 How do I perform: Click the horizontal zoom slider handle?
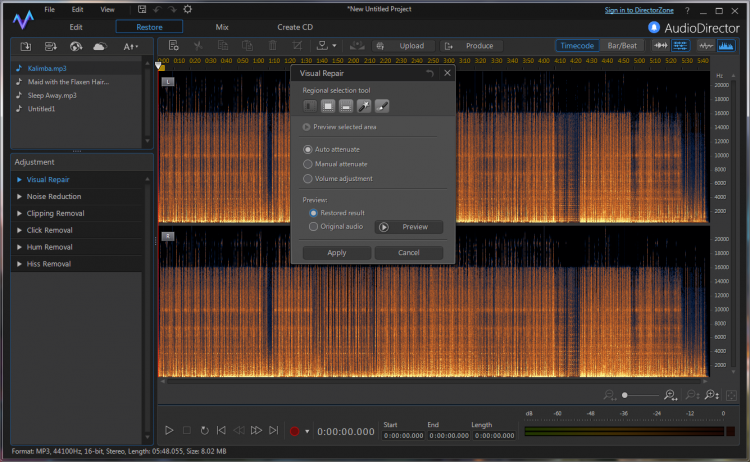coord(625,396)
